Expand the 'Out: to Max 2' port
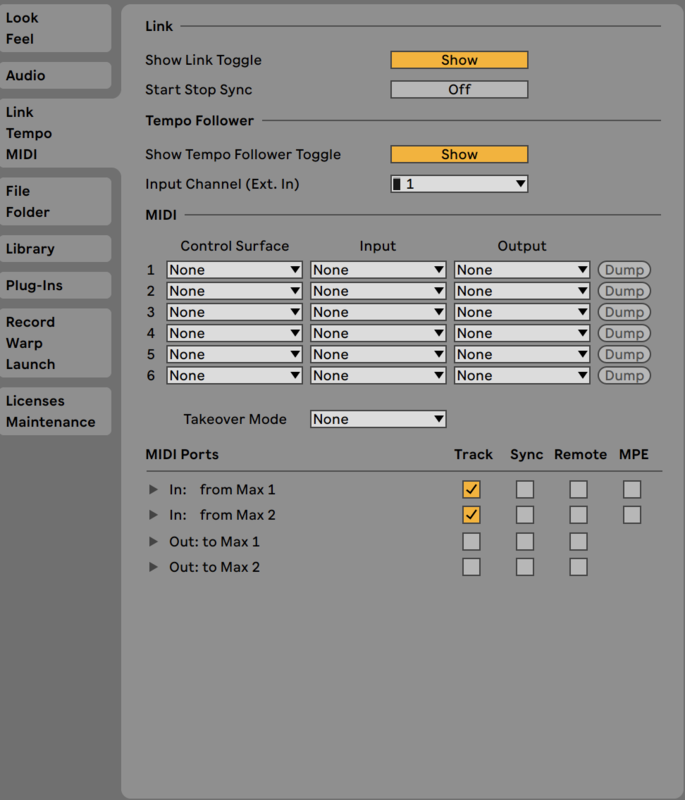The height and width of the screenshot is (800, 685). click(153, 567)
